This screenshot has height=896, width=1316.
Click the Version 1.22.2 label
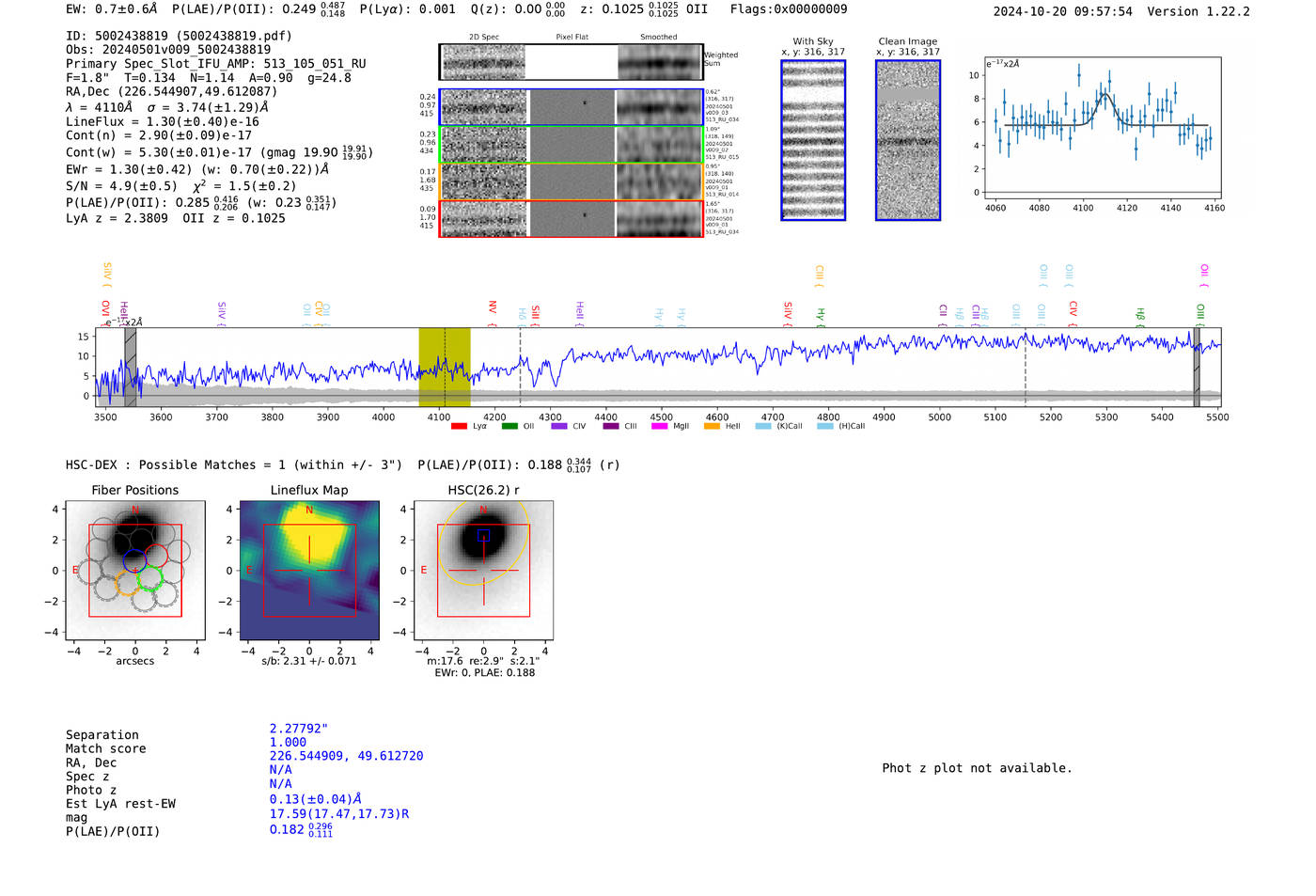pyautogui.click(x=1198, y=11)
